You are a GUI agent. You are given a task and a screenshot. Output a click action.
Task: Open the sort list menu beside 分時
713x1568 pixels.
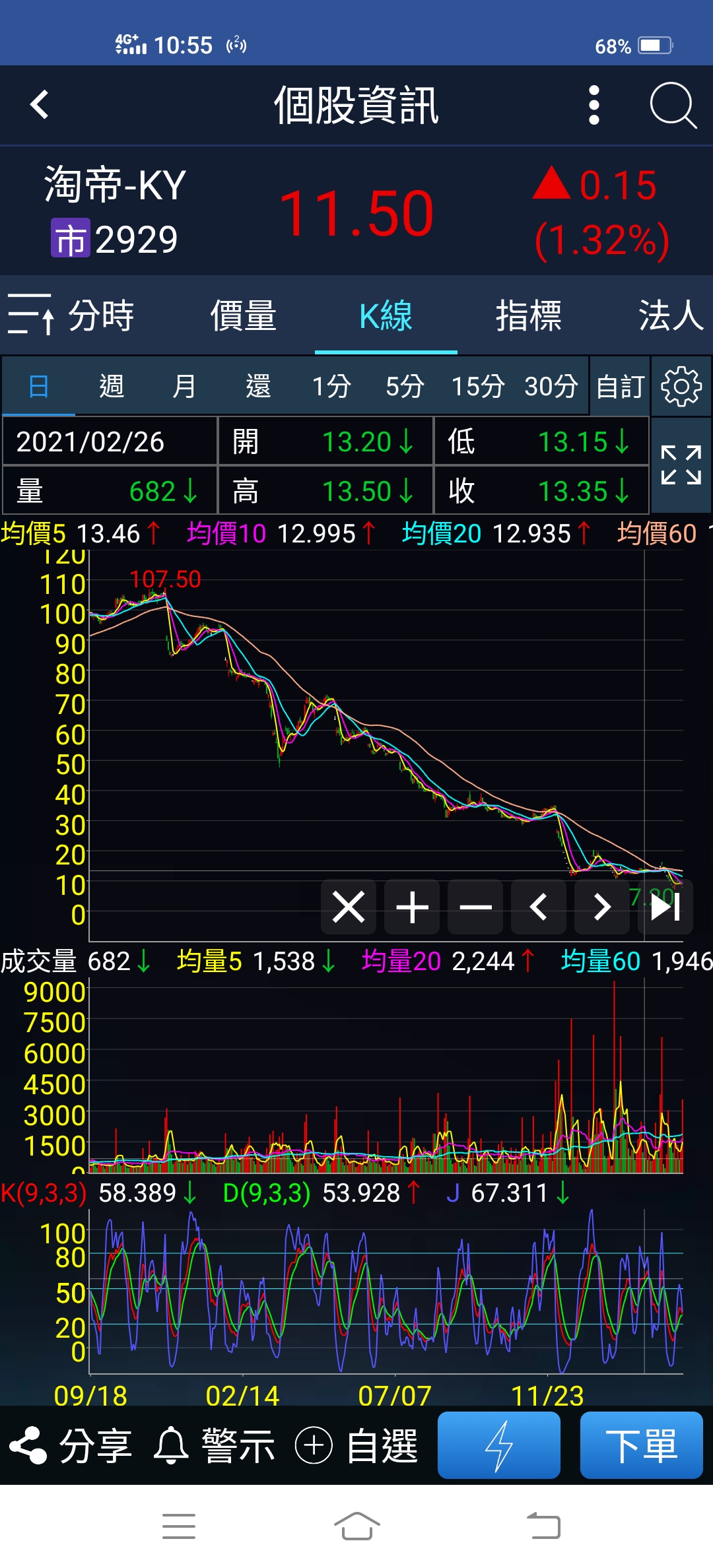pyautogui.click(x=30, y=315)
